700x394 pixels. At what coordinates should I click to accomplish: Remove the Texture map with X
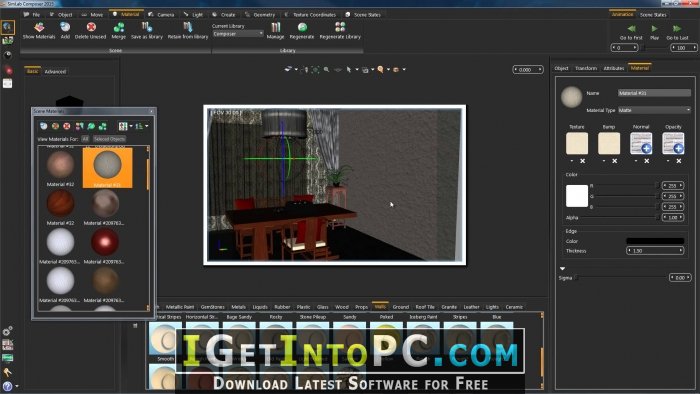tap(583, 161)
